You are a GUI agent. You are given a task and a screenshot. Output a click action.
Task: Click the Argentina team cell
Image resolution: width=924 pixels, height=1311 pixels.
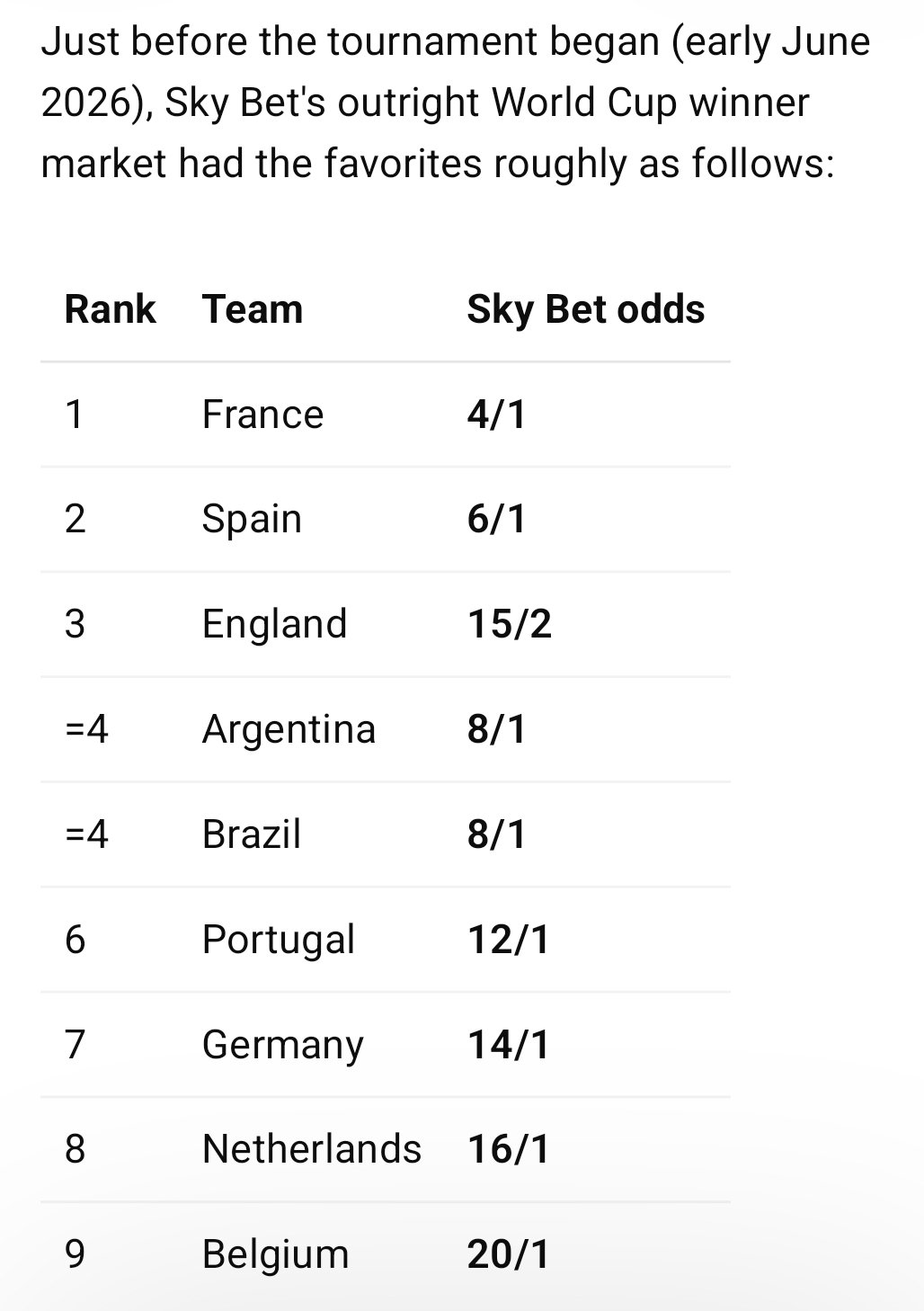(x=289, y=729)
